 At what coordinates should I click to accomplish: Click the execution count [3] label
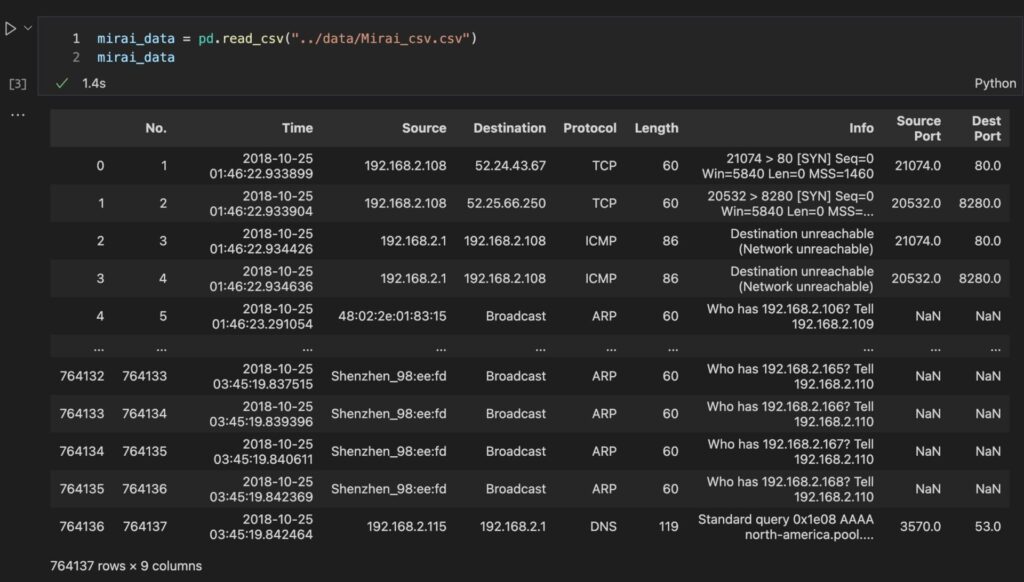pos(18,84)
